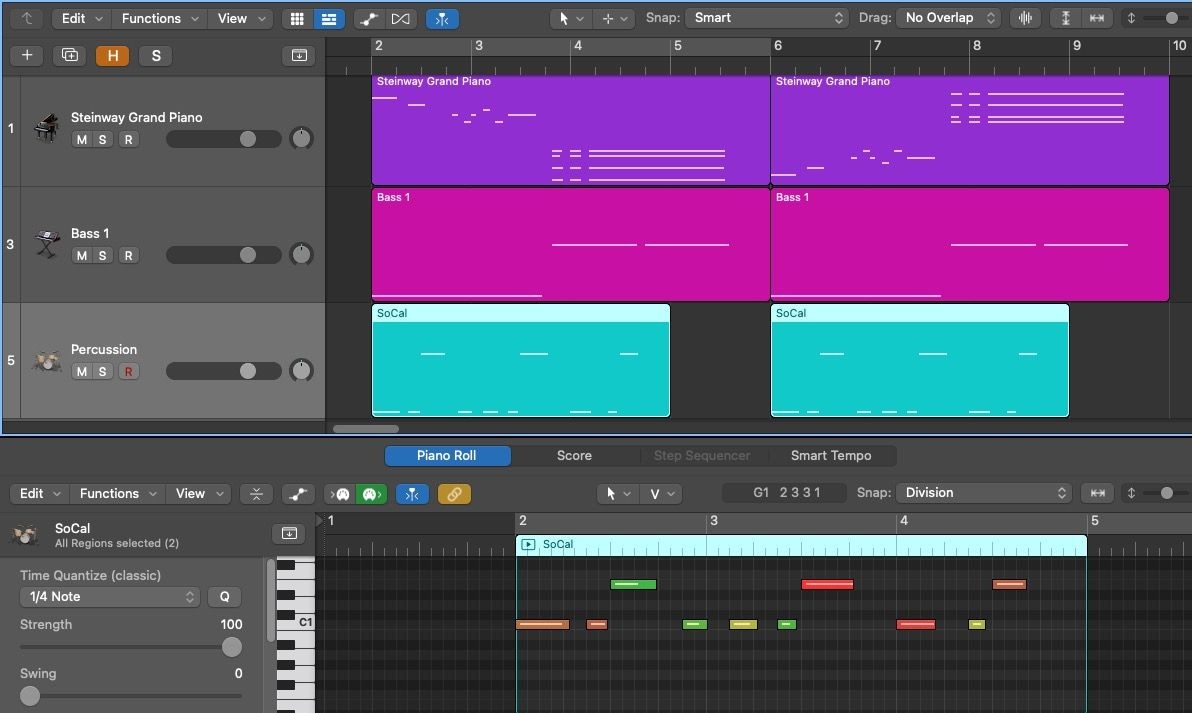This screenshot has width=1192, height=713.
Task: Toggle Catch Playhead in Tracks toolbar
Action: (x=442, y=18)
